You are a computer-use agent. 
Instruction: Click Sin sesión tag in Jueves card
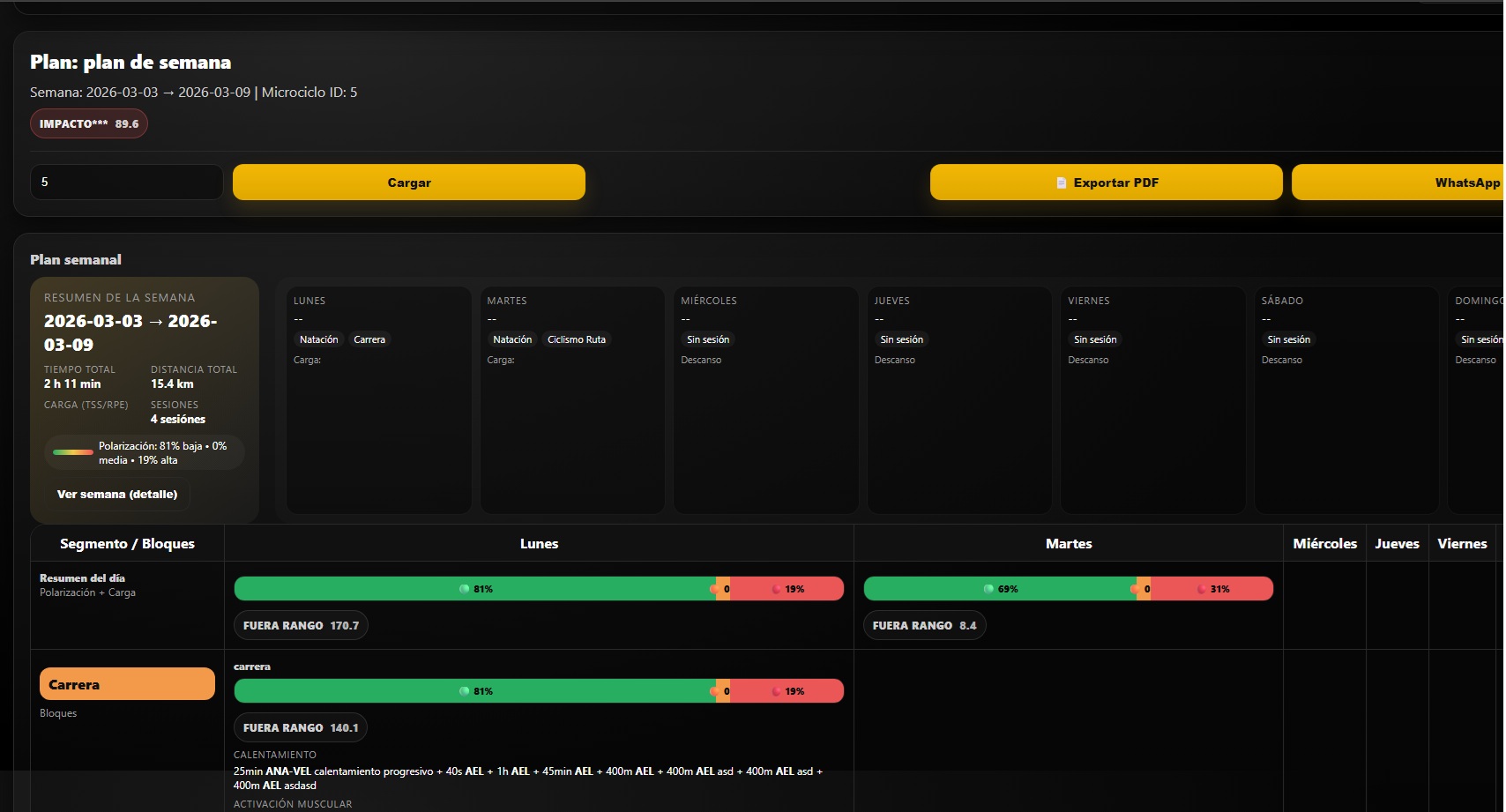tap(901, 339)
